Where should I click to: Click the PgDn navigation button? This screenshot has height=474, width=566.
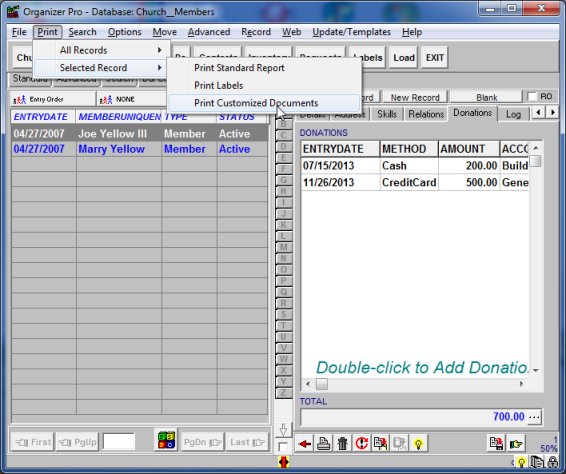pyautogui.click(x=202, y=442)
